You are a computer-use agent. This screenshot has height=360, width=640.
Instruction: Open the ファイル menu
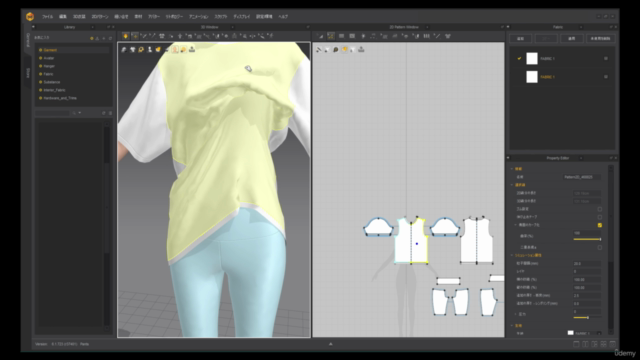[48, 17]
